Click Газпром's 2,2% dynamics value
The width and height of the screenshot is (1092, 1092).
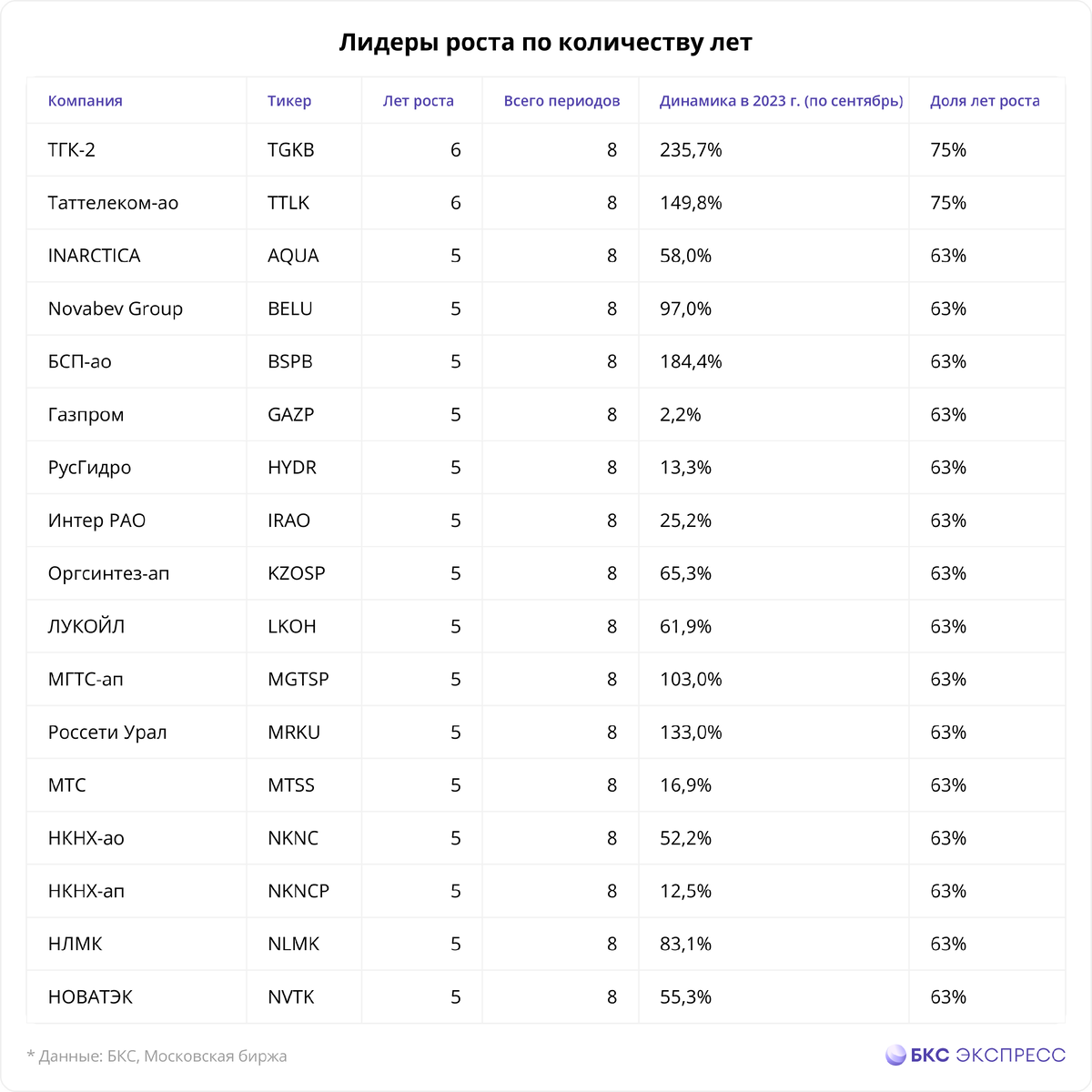(681, 415)
